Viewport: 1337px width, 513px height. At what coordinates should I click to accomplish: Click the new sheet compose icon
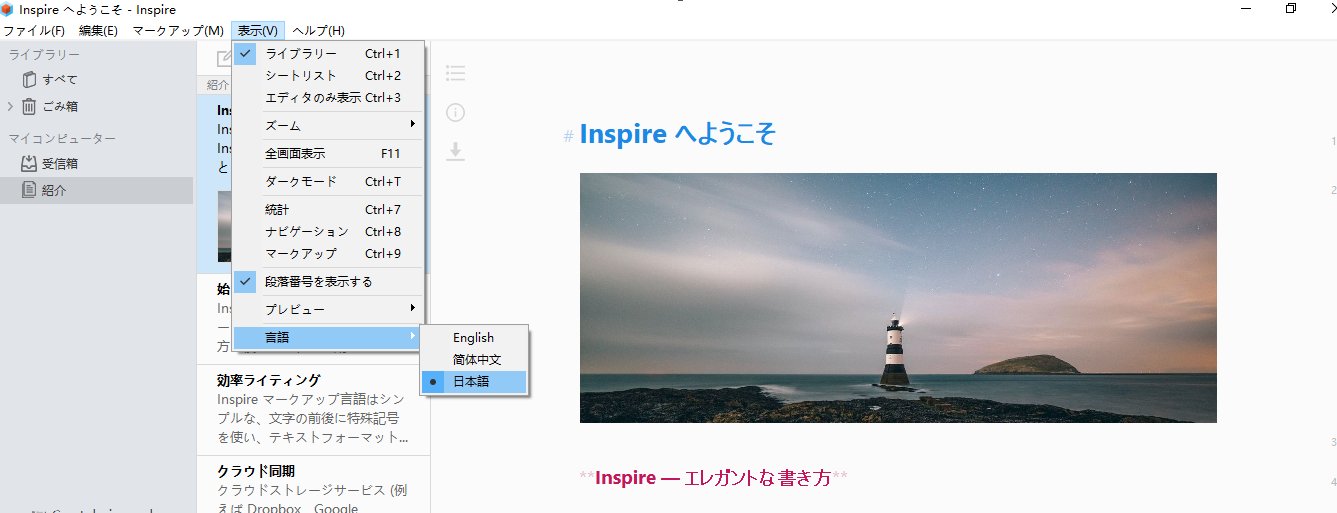click(x=224, y=57)
